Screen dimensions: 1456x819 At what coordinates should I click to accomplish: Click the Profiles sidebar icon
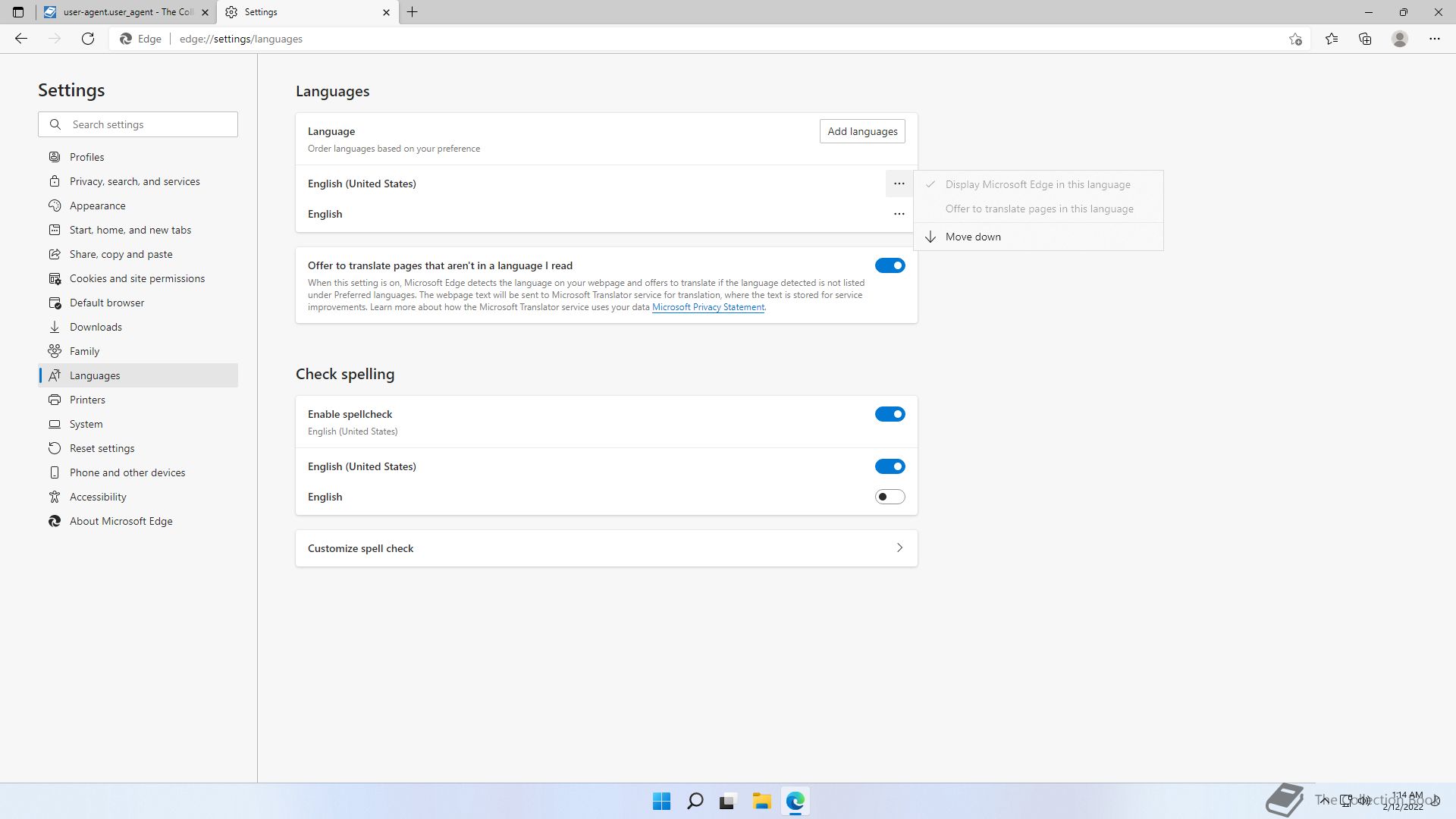(55, 157)
